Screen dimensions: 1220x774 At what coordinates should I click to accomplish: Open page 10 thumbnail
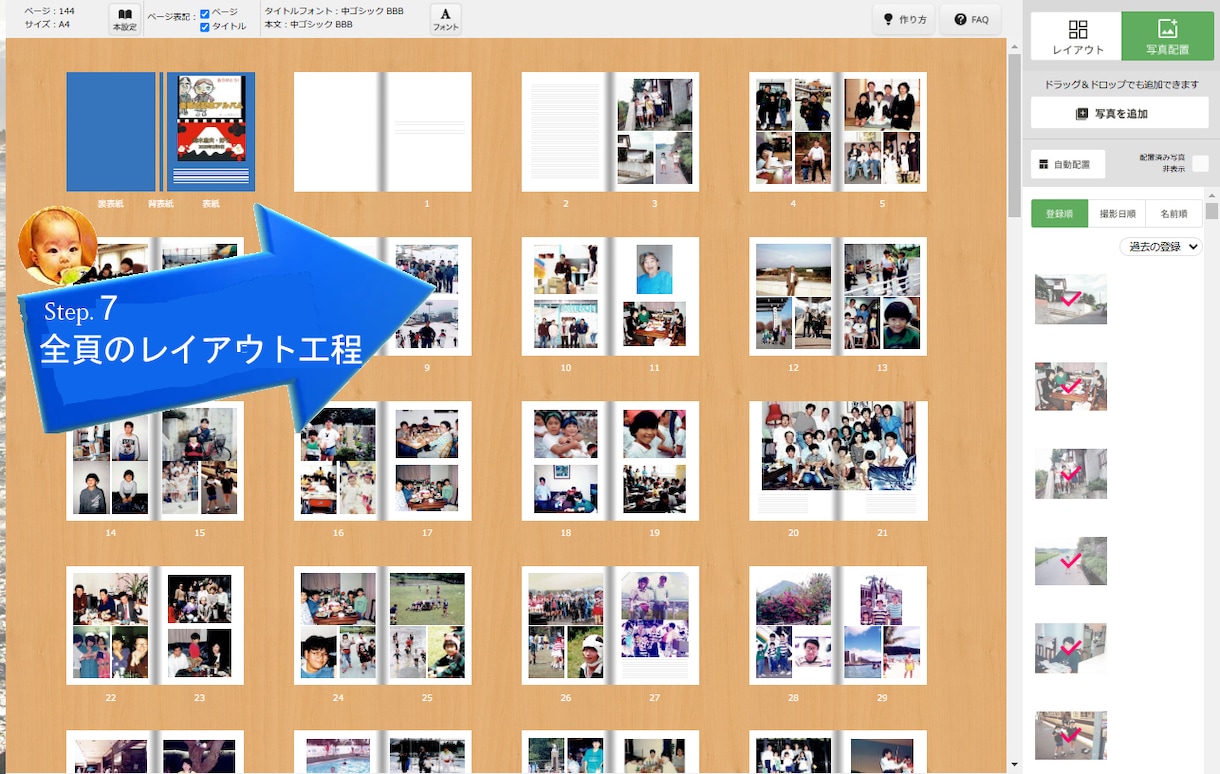pos(565,296)
